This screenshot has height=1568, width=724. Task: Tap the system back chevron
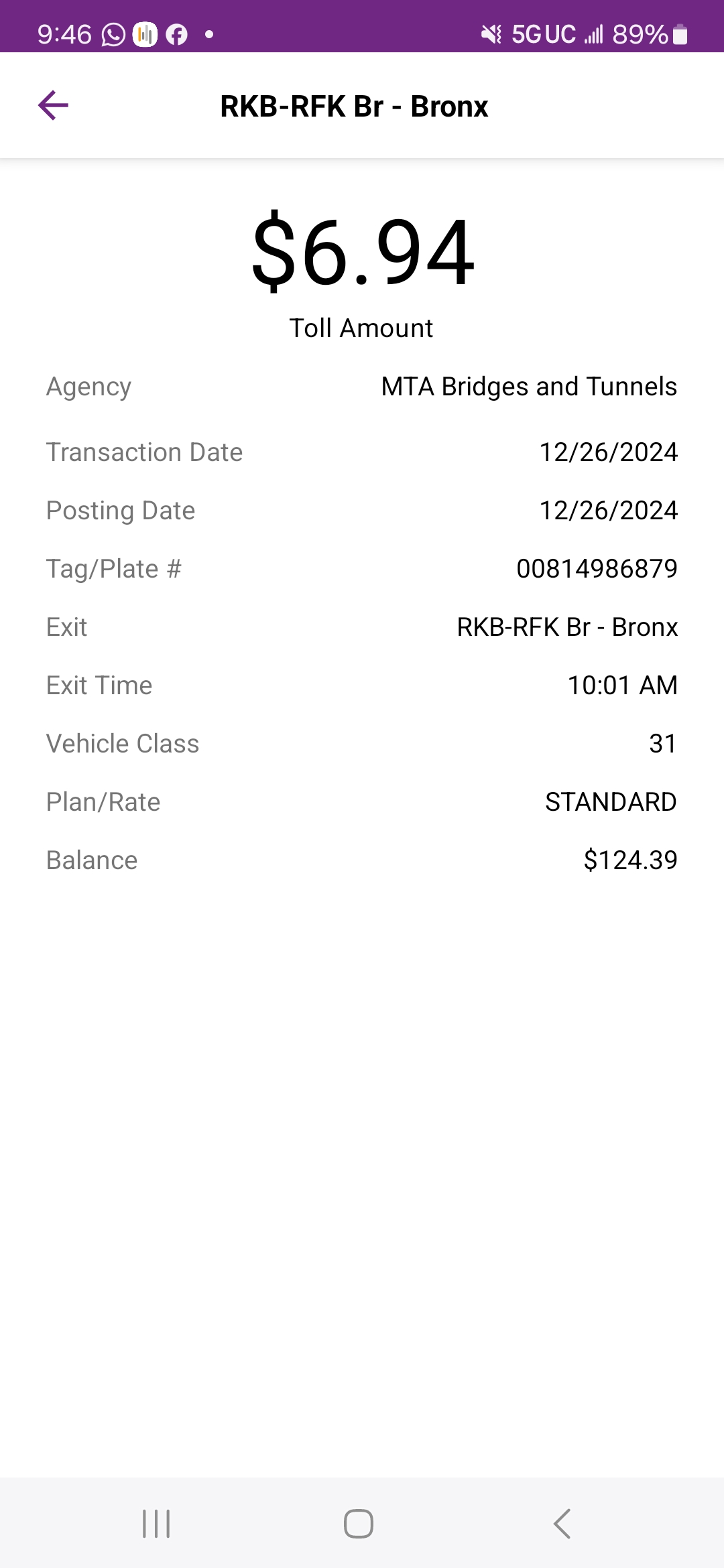562,1523
